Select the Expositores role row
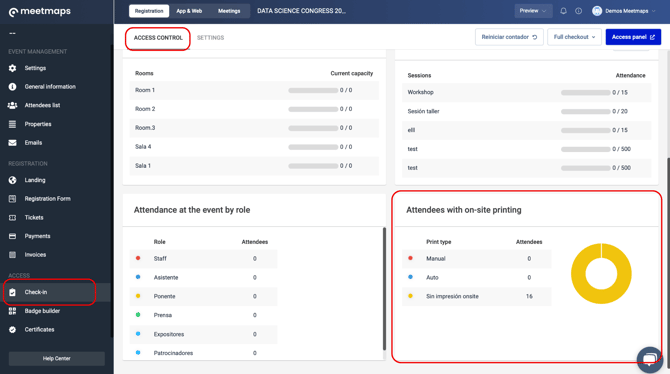The height and width of the screenshot is (374, 670). [x=203, y=334]
